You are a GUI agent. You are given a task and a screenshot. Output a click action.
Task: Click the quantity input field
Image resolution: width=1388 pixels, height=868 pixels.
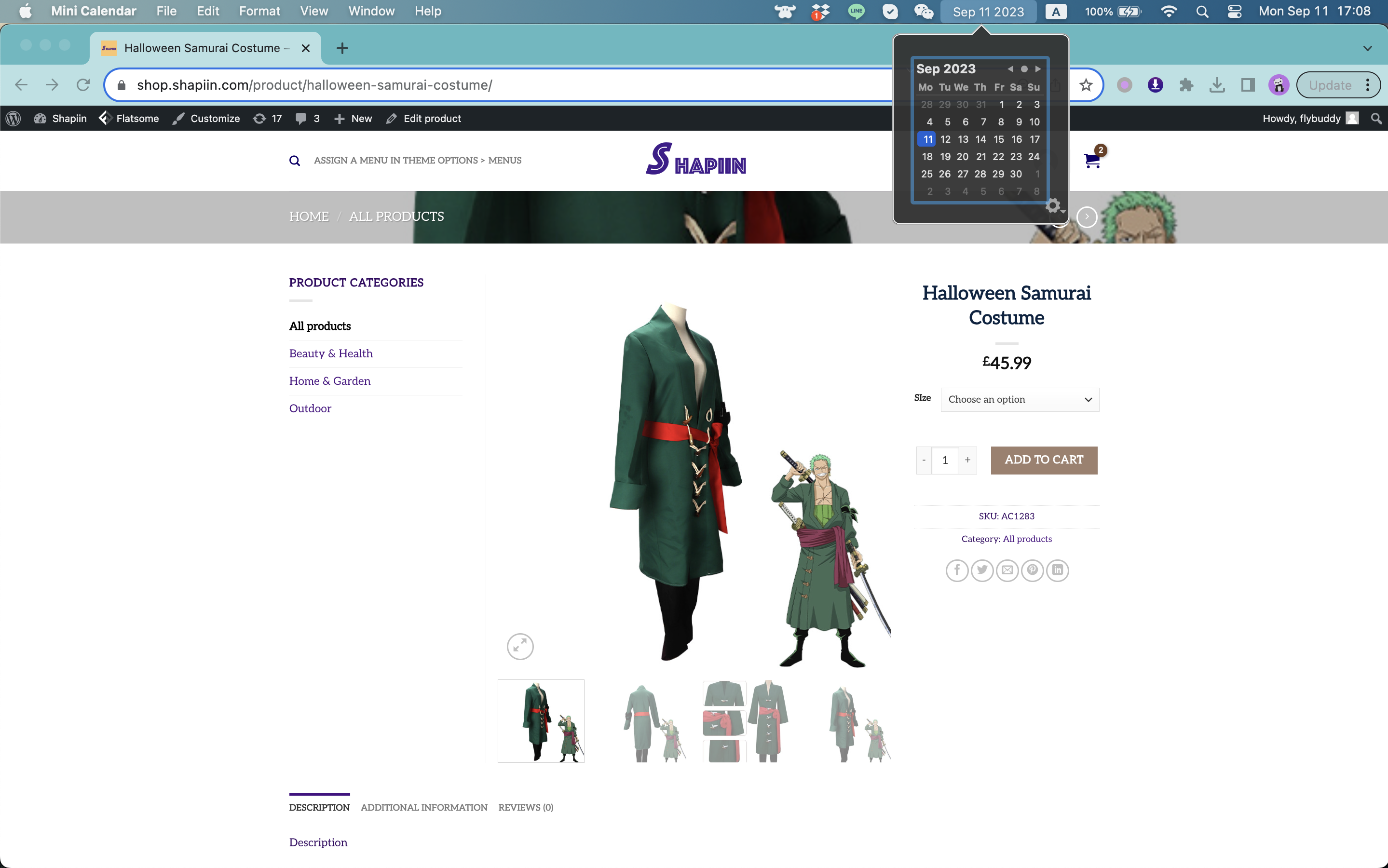tap(945, 460)
